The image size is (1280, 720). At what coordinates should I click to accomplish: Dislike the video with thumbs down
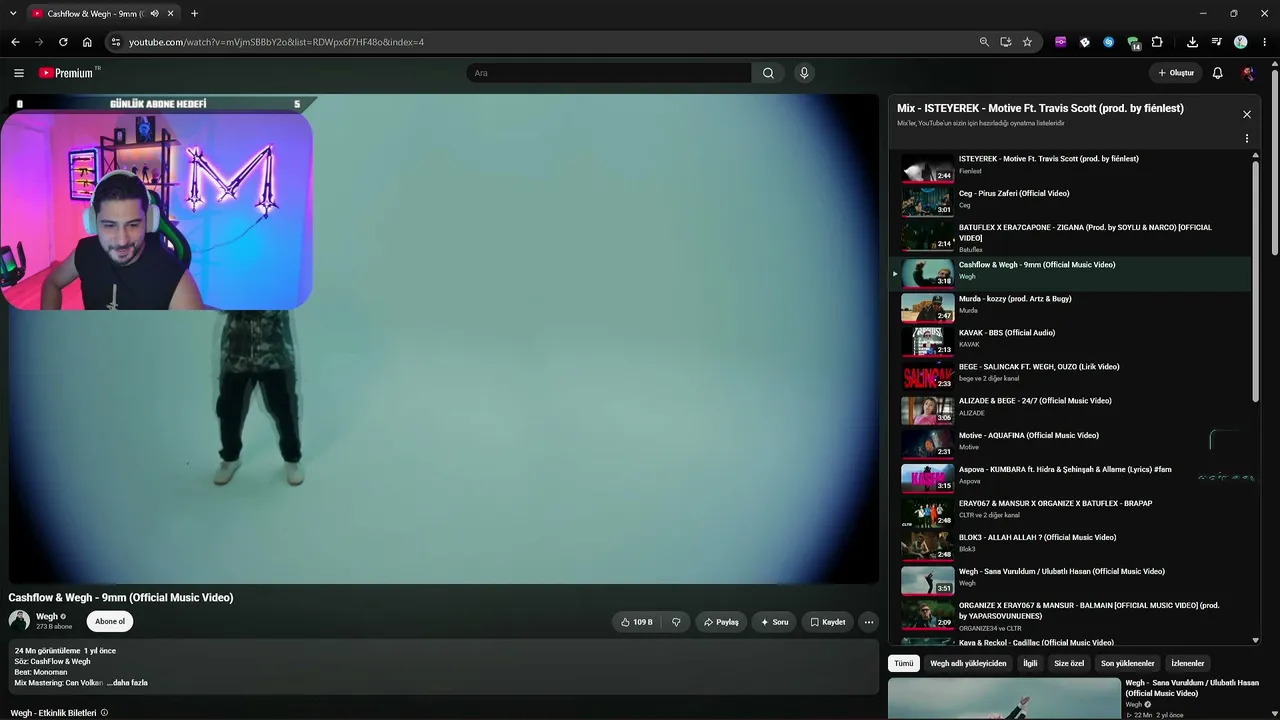[x=676, y=622]
